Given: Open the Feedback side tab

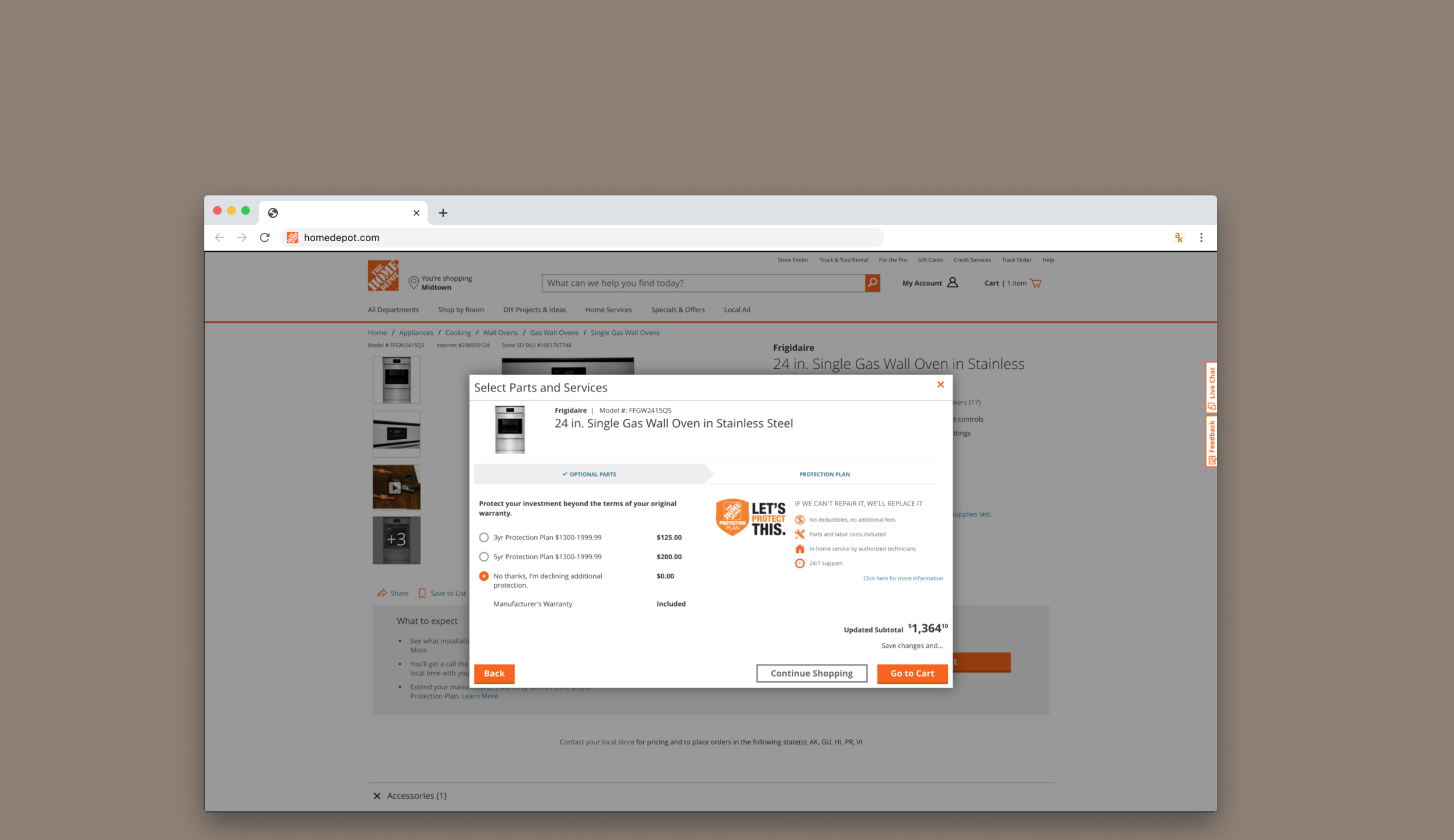Looking at the screenshot, I should click(x=1211, y=442).
